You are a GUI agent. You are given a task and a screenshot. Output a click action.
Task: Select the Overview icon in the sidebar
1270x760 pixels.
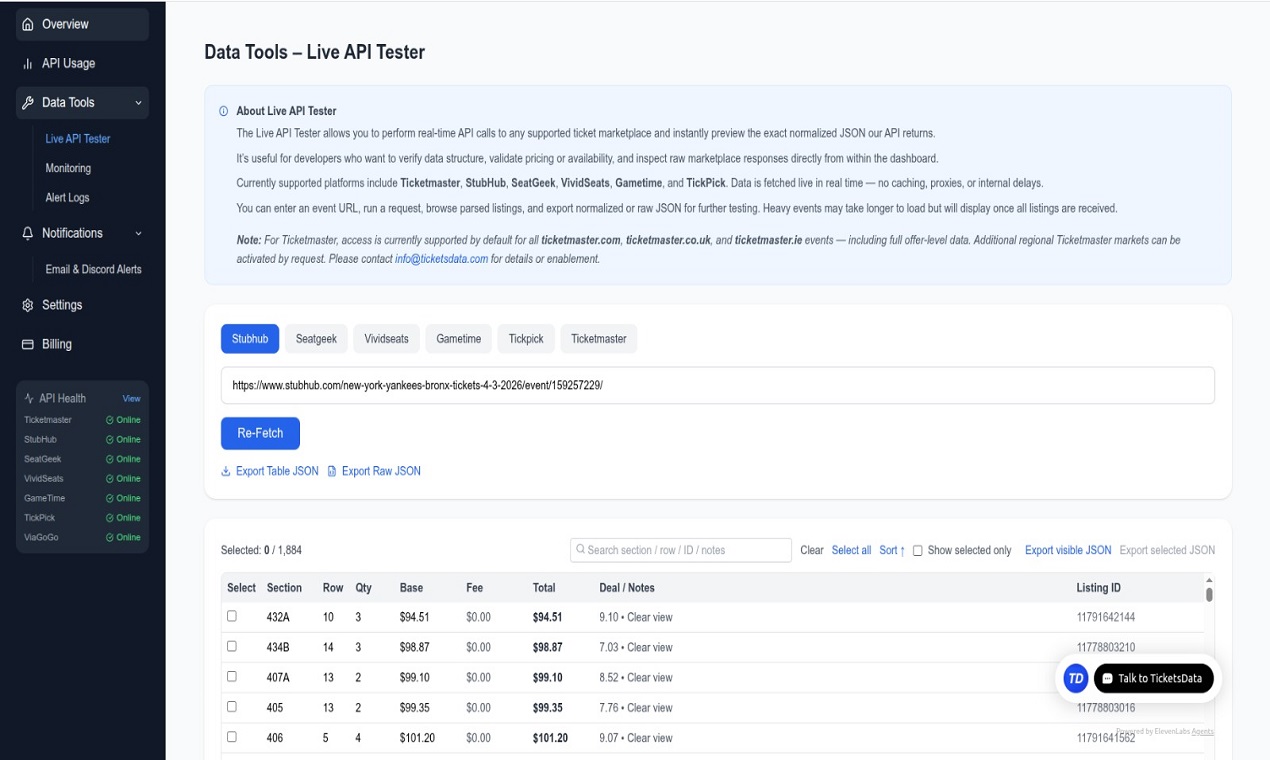[x=29, y=24]
